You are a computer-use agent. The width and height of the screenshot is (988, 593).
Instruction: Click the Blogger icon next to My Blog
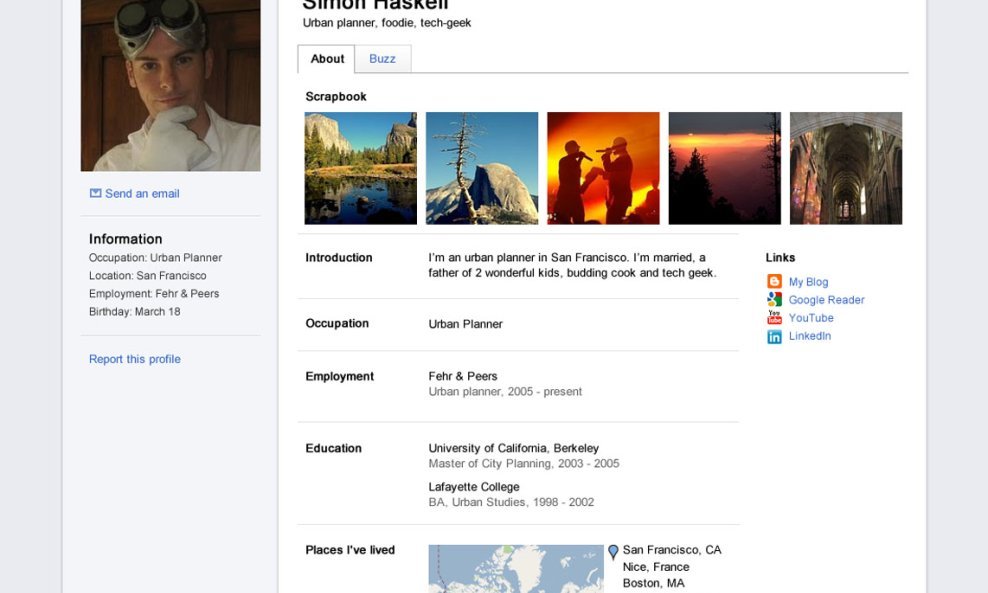[x=774, y=282]
